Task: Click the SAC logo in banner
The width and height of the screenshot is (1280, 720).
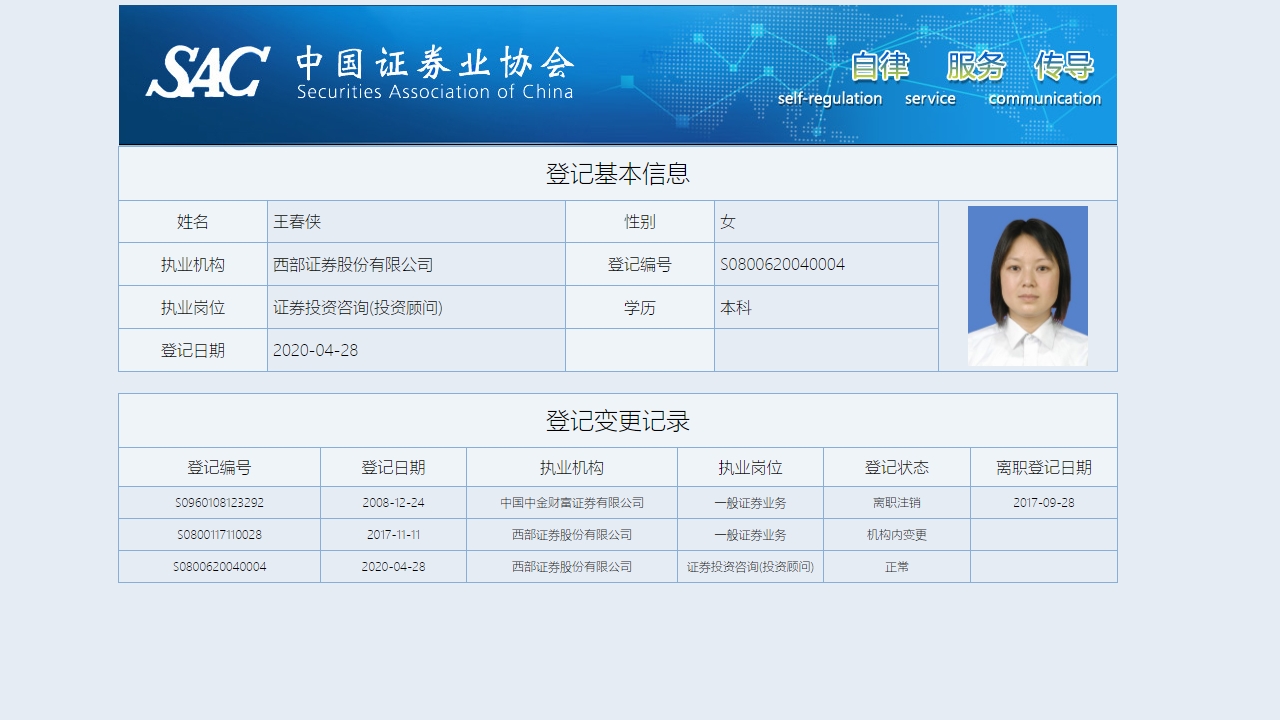Action: (x=208, y=72)
